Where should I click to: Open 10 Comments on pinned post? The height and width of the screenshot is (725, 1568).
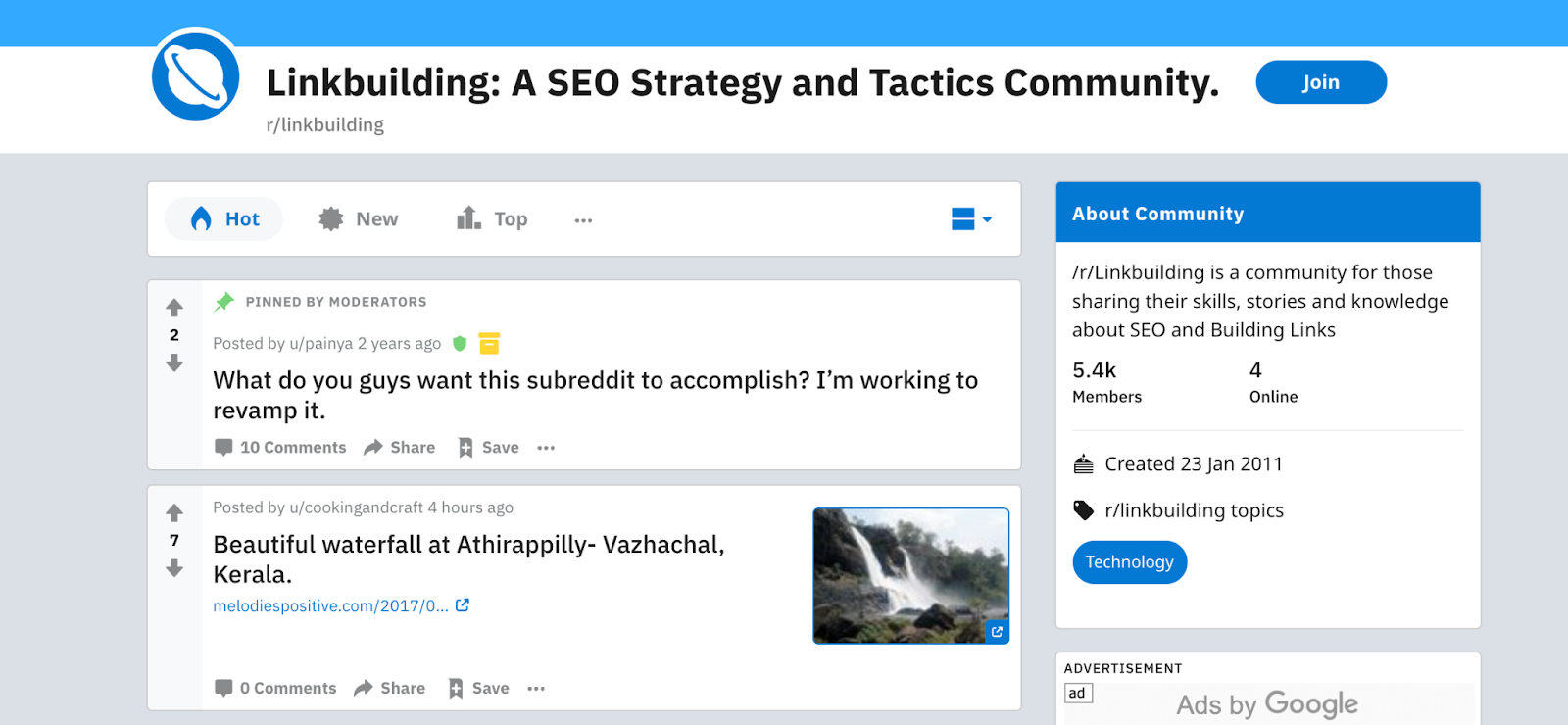(x=280, y=448)
